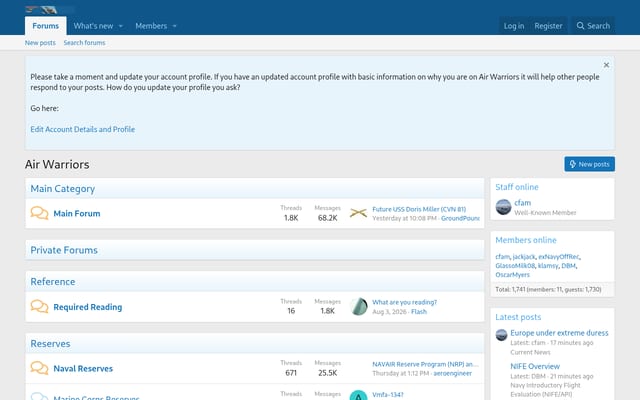Image resolution: width=640 pixels, height=400 pixels.
Task: Open the Vmfa-134? thread link
Action: 388,395
